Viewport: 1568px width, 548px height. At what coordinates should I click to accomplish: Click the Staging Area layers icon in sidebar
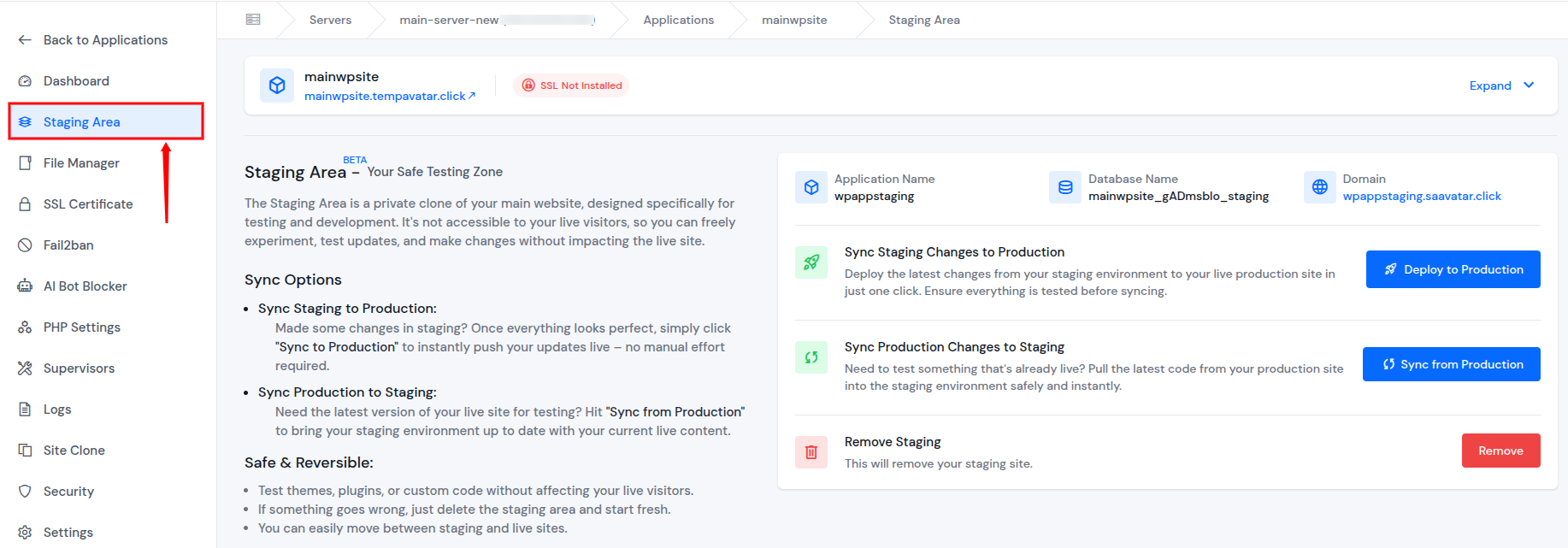pos(25,122)
